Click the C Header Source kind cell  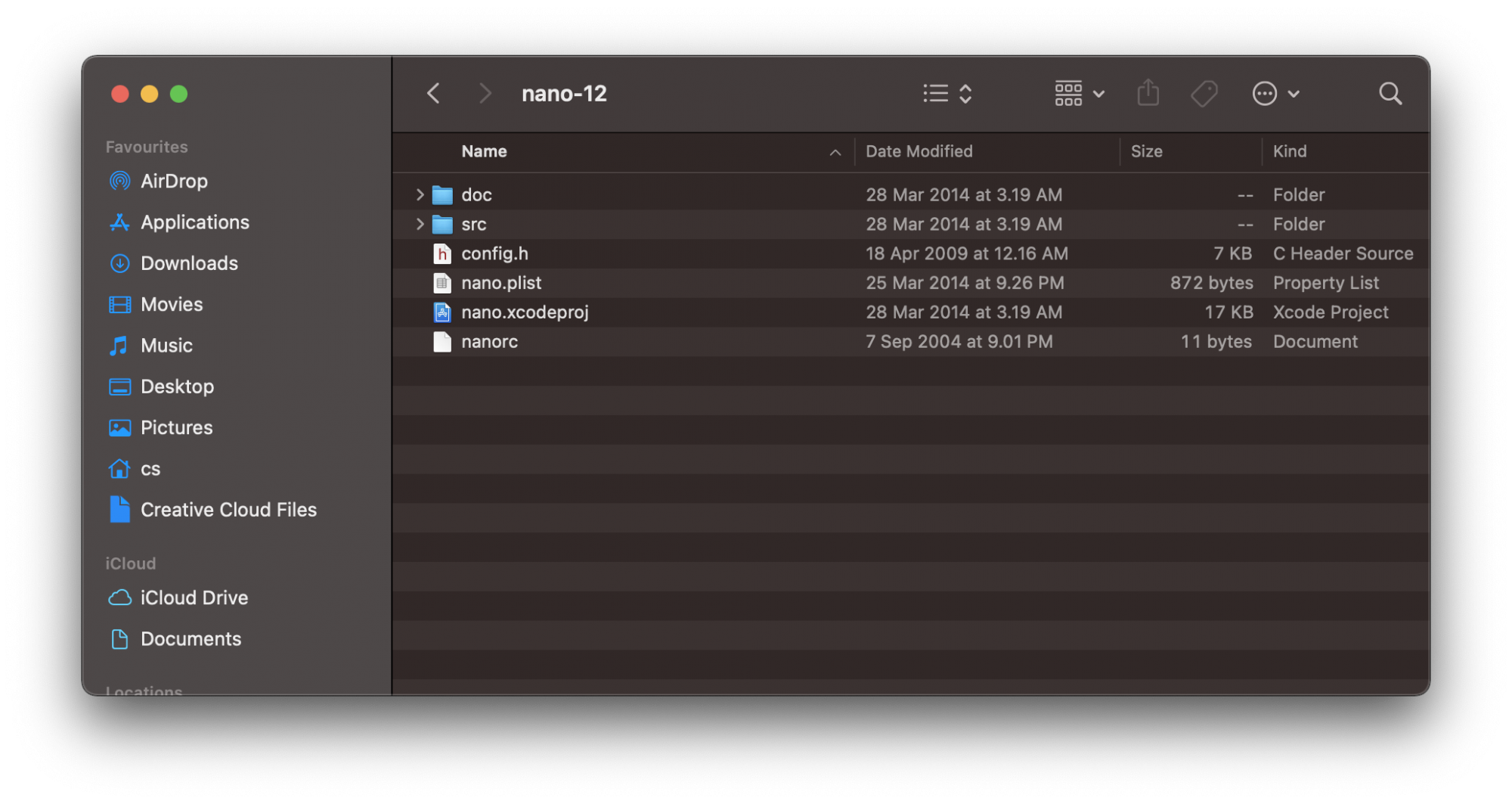tap(1343, 253)
